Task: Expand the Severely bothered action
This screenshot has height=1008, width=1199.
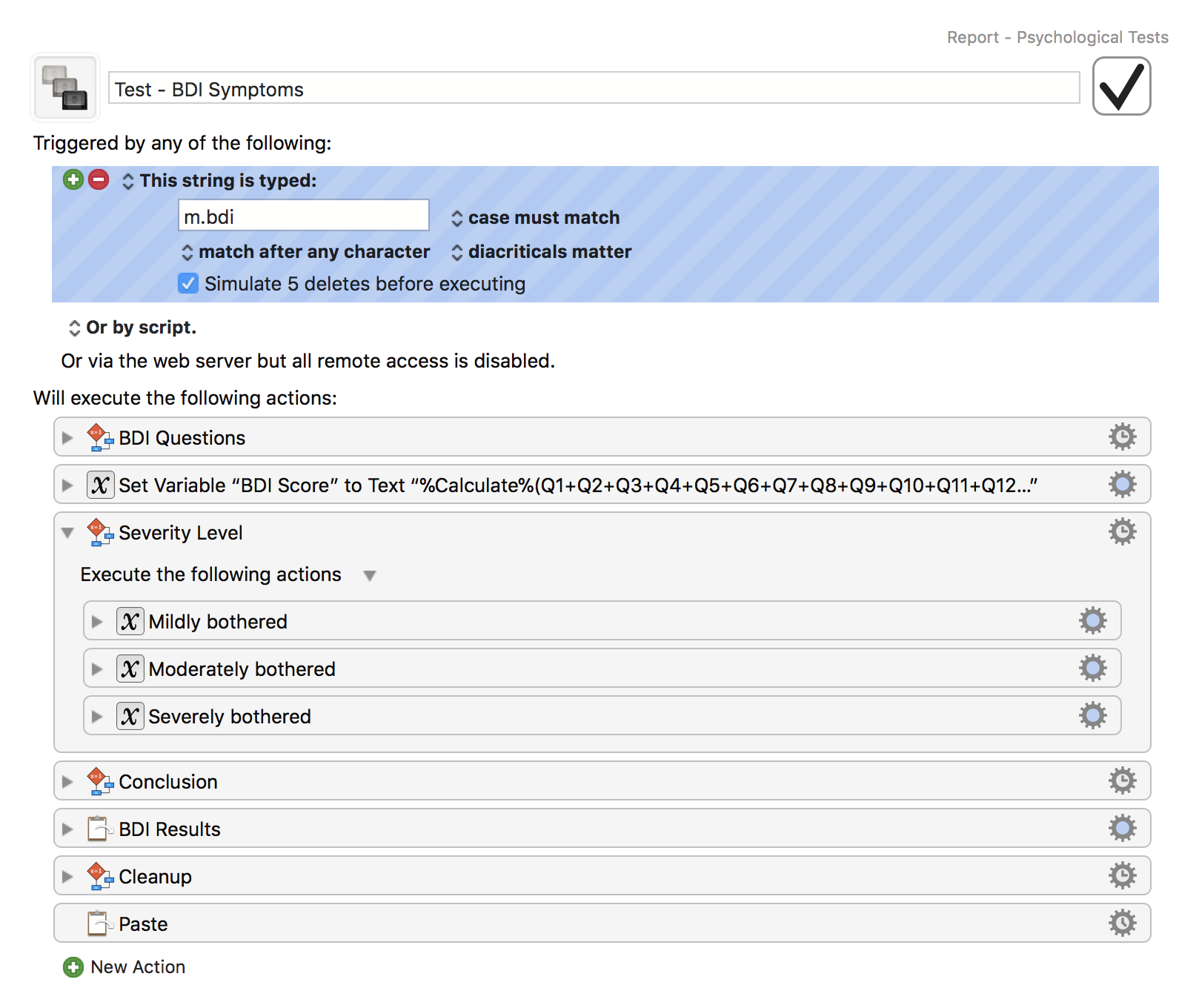Action: pos(97,716)
